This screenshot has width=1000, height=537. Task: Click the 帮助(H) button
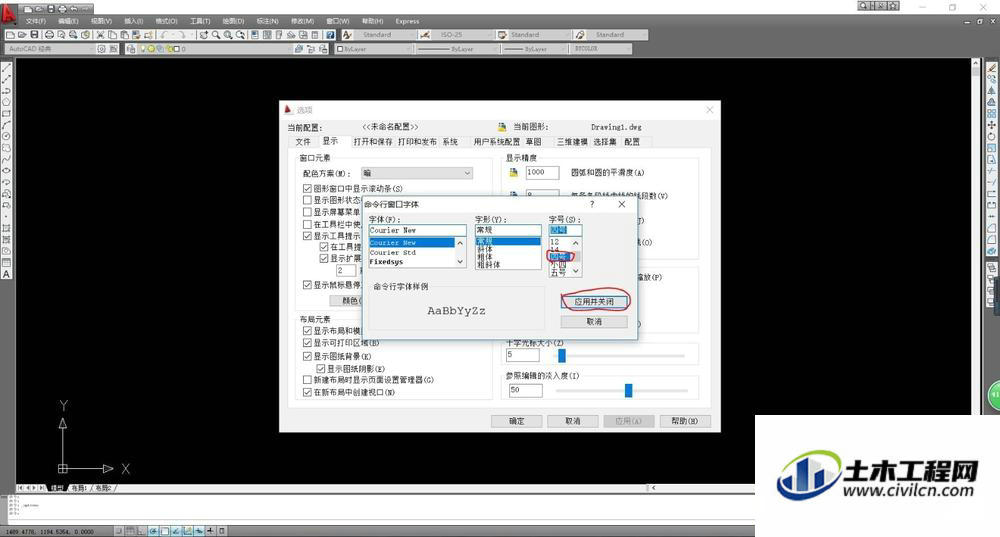(x=684, y=421)
